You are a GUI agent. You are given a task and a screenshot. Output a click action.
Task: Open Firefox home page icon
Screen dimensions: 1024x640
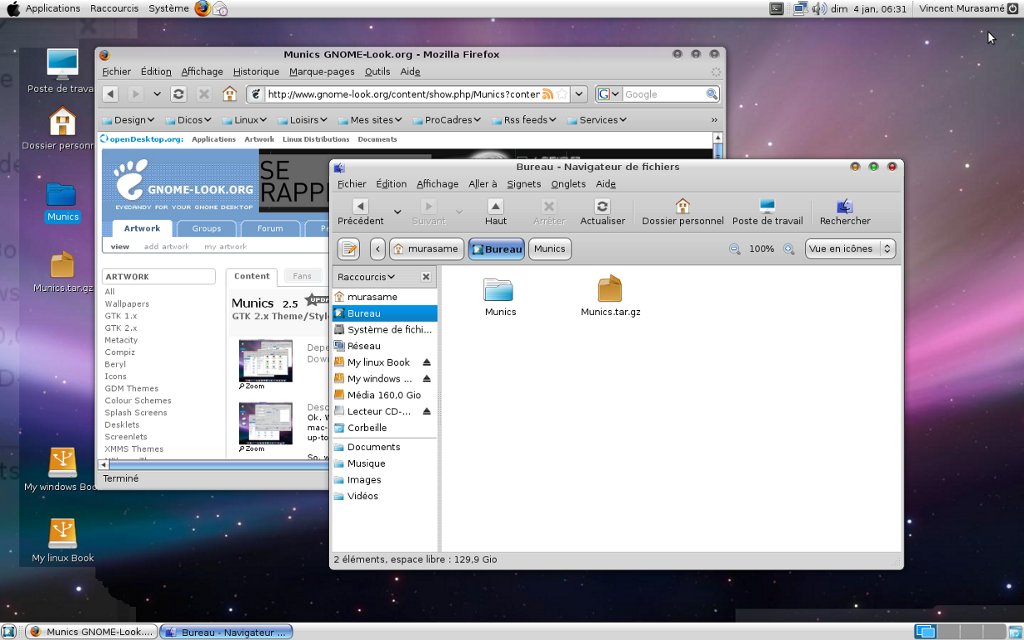click(x=229, y=94)
